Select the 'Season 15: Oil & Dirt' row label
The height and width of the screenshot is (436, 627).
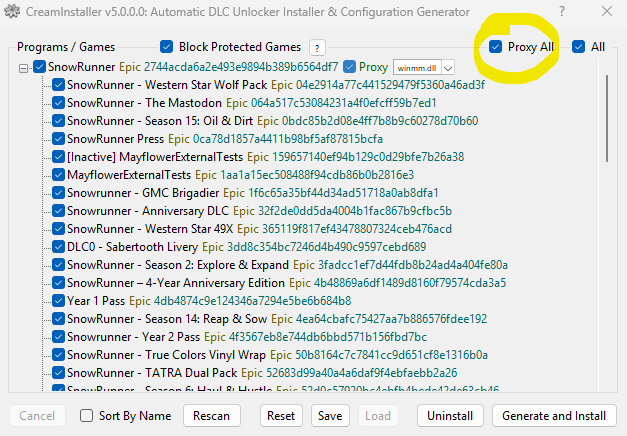click(x=160, y=121)
